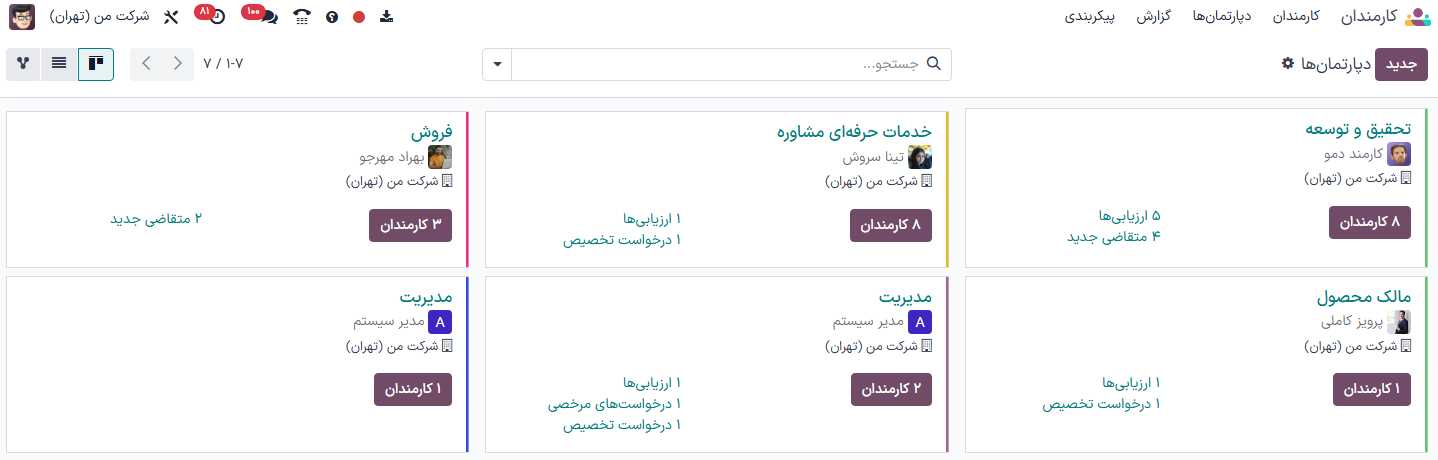Switch to kanban view

(96, 64)
